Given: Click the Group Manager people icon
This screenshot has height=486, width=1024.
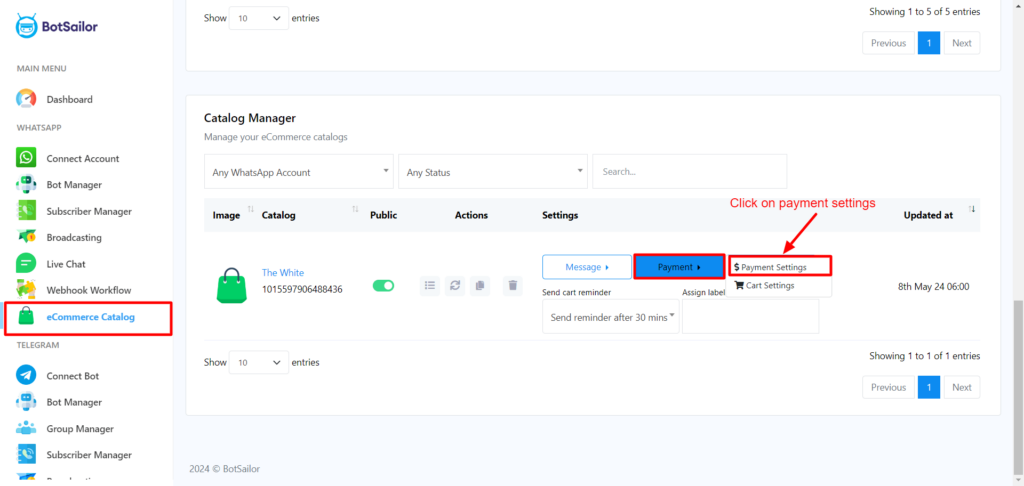Looking at the screenshot, I should tap(26, 429).
